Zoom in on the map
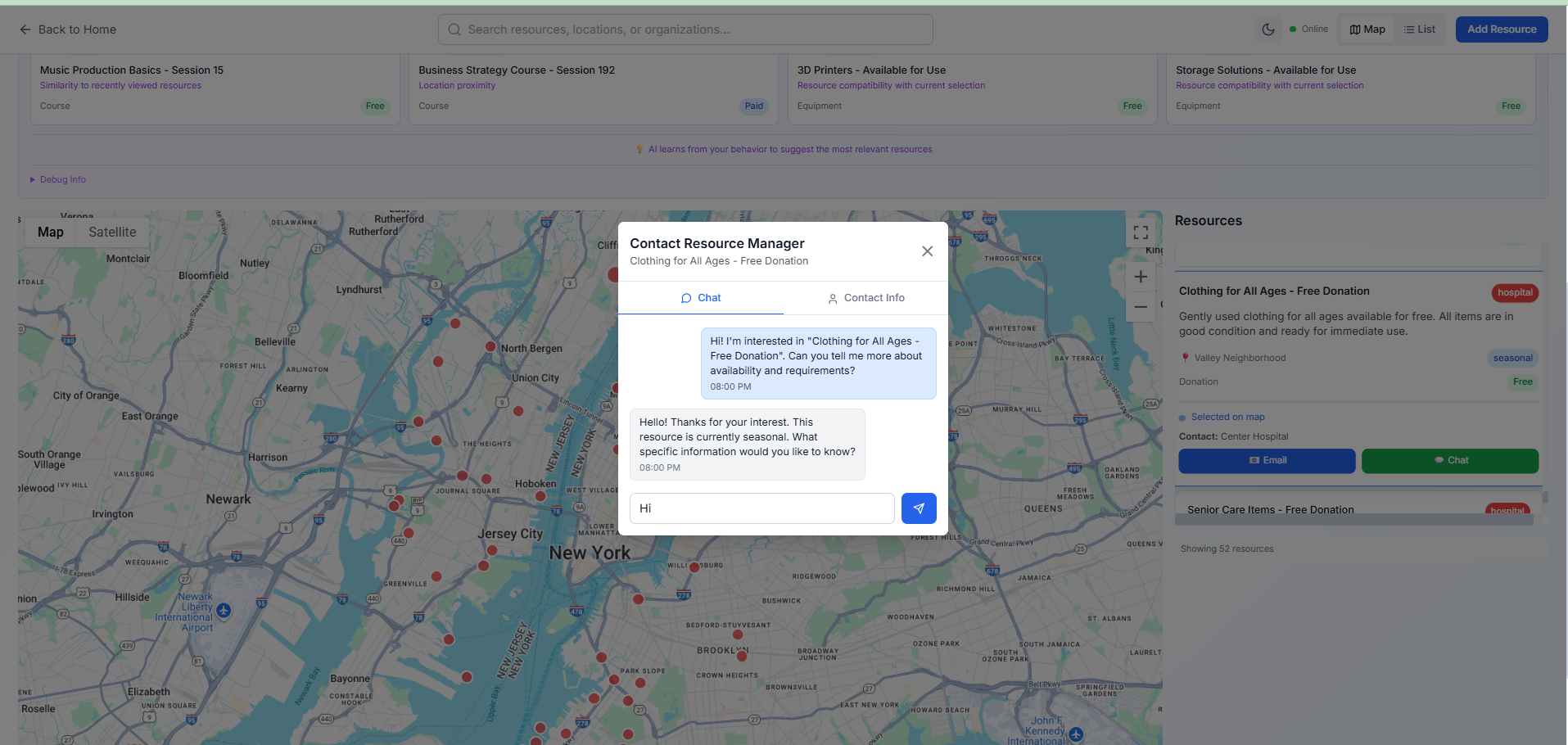 coord(1141,277)
